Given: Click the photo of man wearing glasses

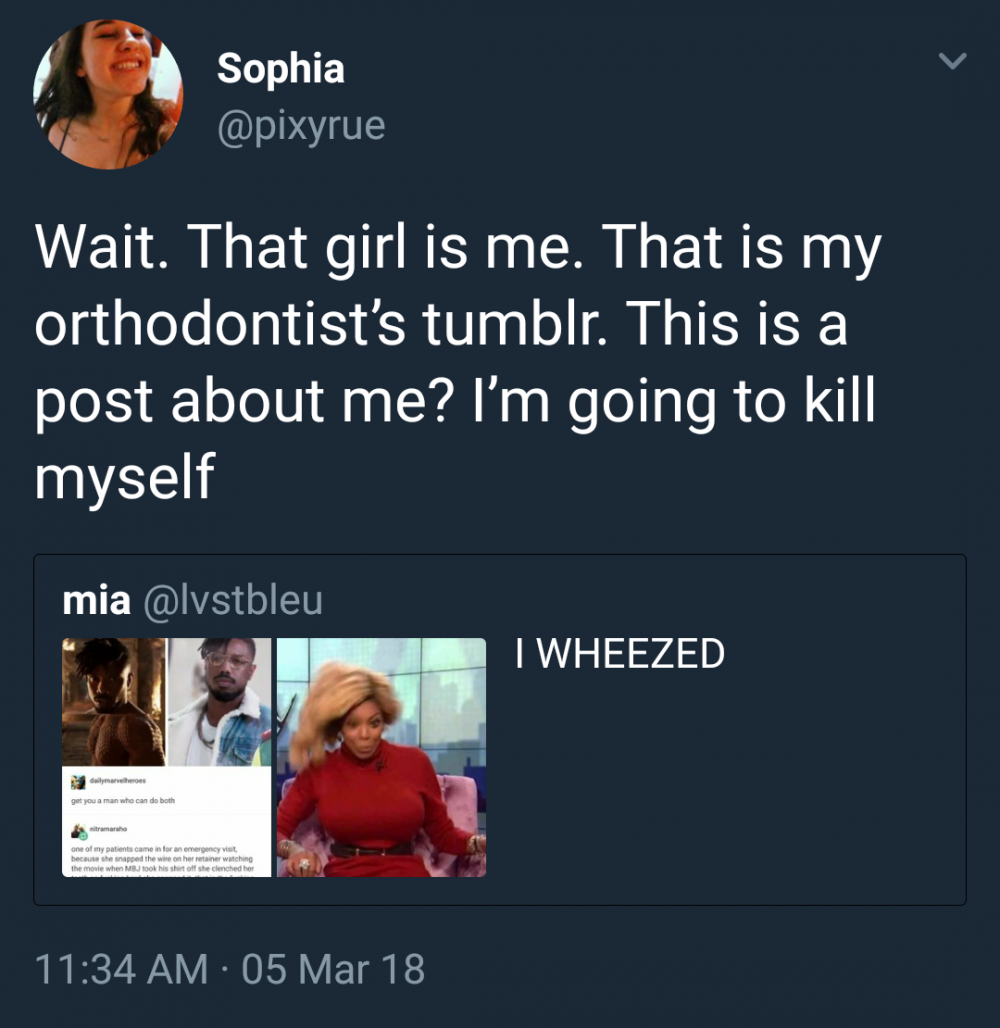Looking at the screenshot, I should pyautogui.click(x=219, y=702).
